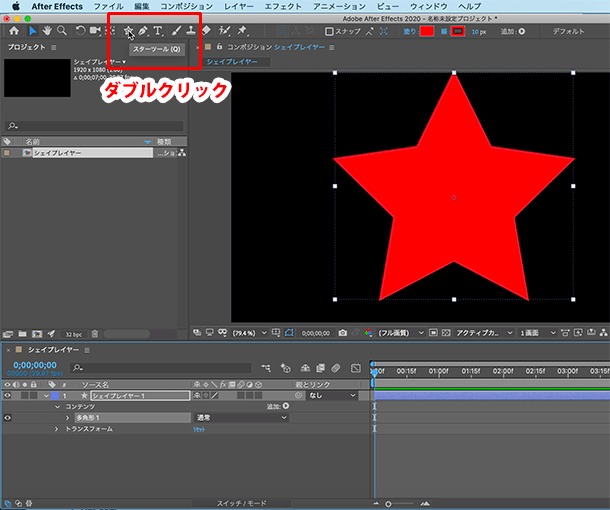Expand the 多角形 1 property group
The width and height of the screenshot is (610, 510).
[67, 418]
